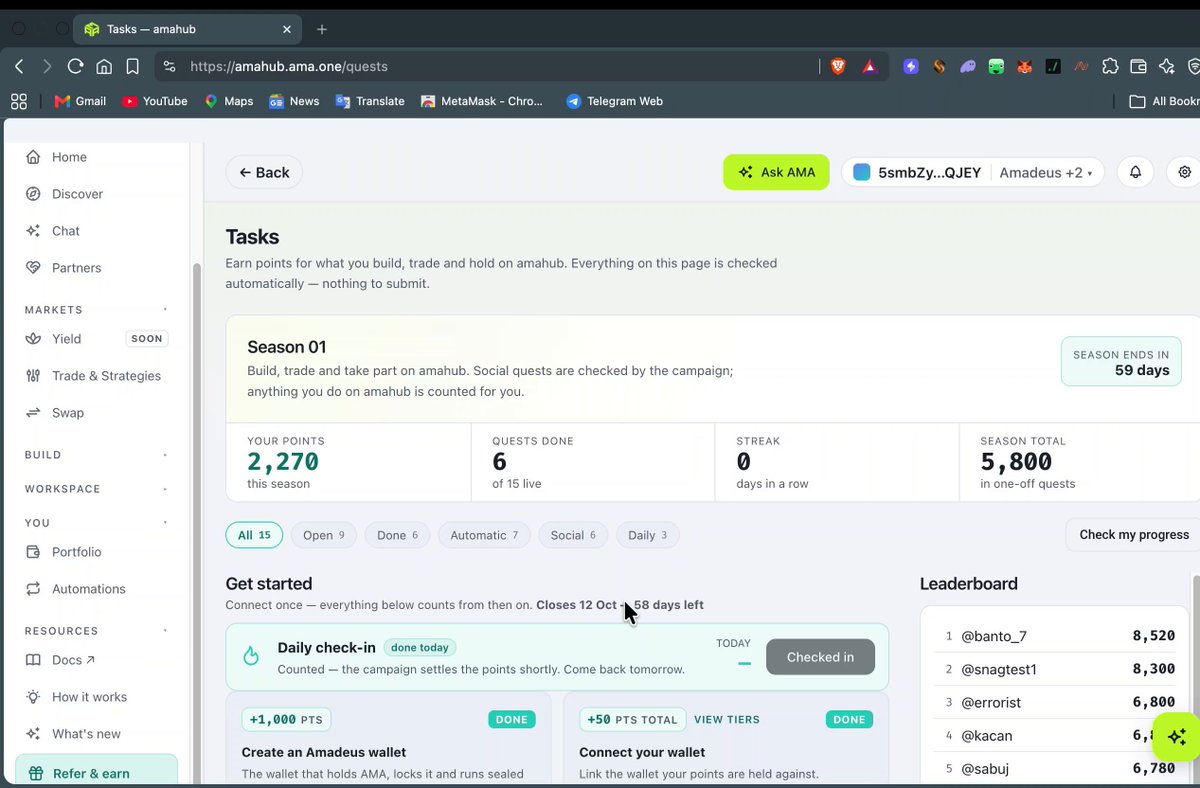Viewport: 1200px width, 788px height.
Task: Click the Back button
Action: [264, 172]
